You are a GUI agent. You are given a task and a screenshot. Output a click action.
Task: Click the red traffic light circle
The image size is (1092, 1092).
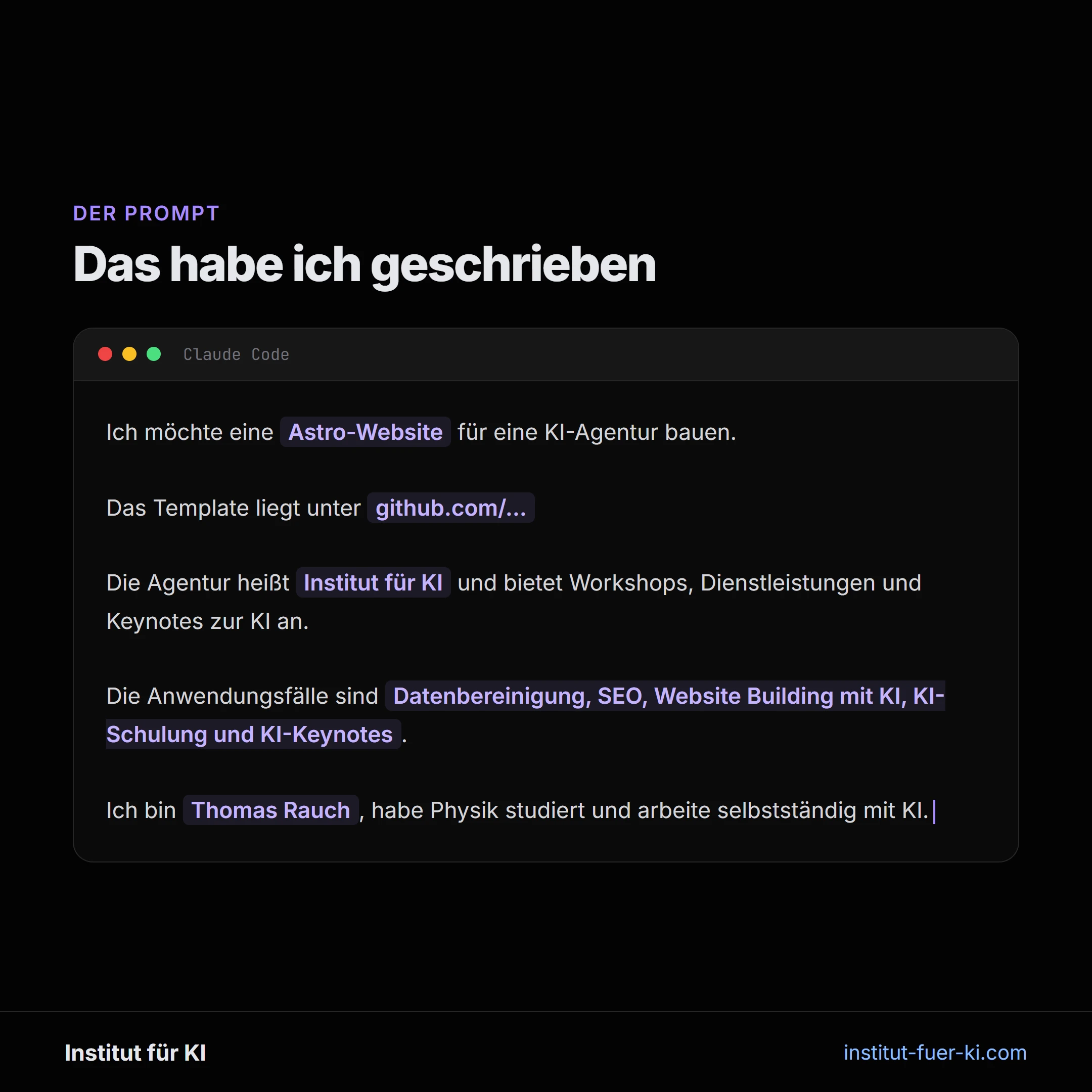(105, 354)
